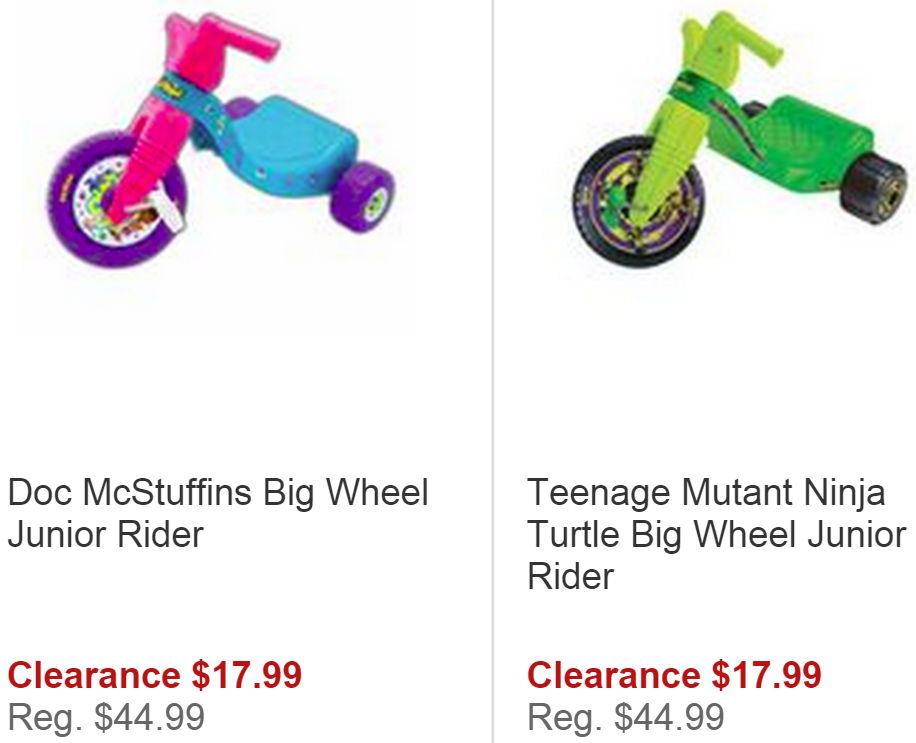Click the Teenage Mutant Ninja Turtle Big Wheel title
Image resolution: width=916 pixels, height=743 pixels.
[x=717, y=534]
